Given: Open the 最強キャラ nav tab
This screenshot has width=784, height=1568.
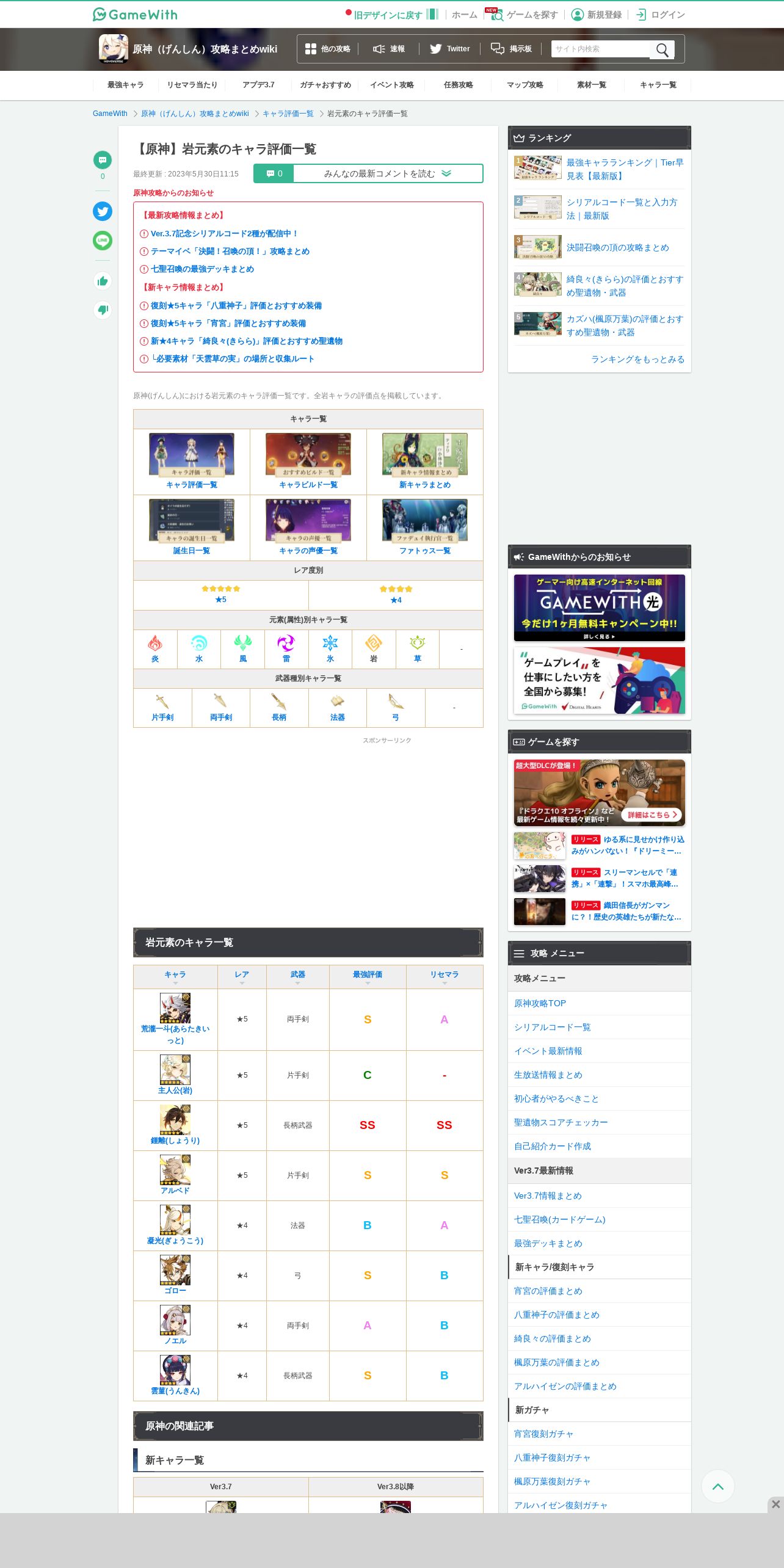Looking at the screenshot, I should 126,85.
